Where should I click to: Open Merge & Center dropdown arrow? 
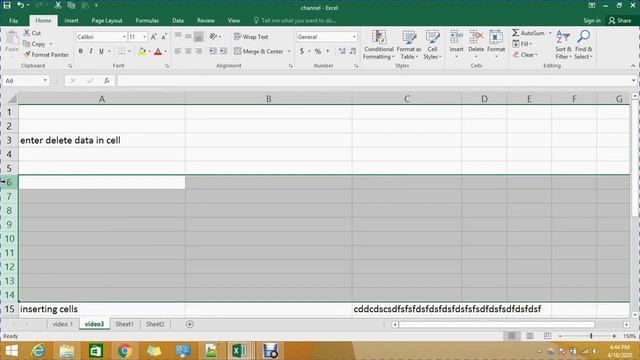(289, 51)
